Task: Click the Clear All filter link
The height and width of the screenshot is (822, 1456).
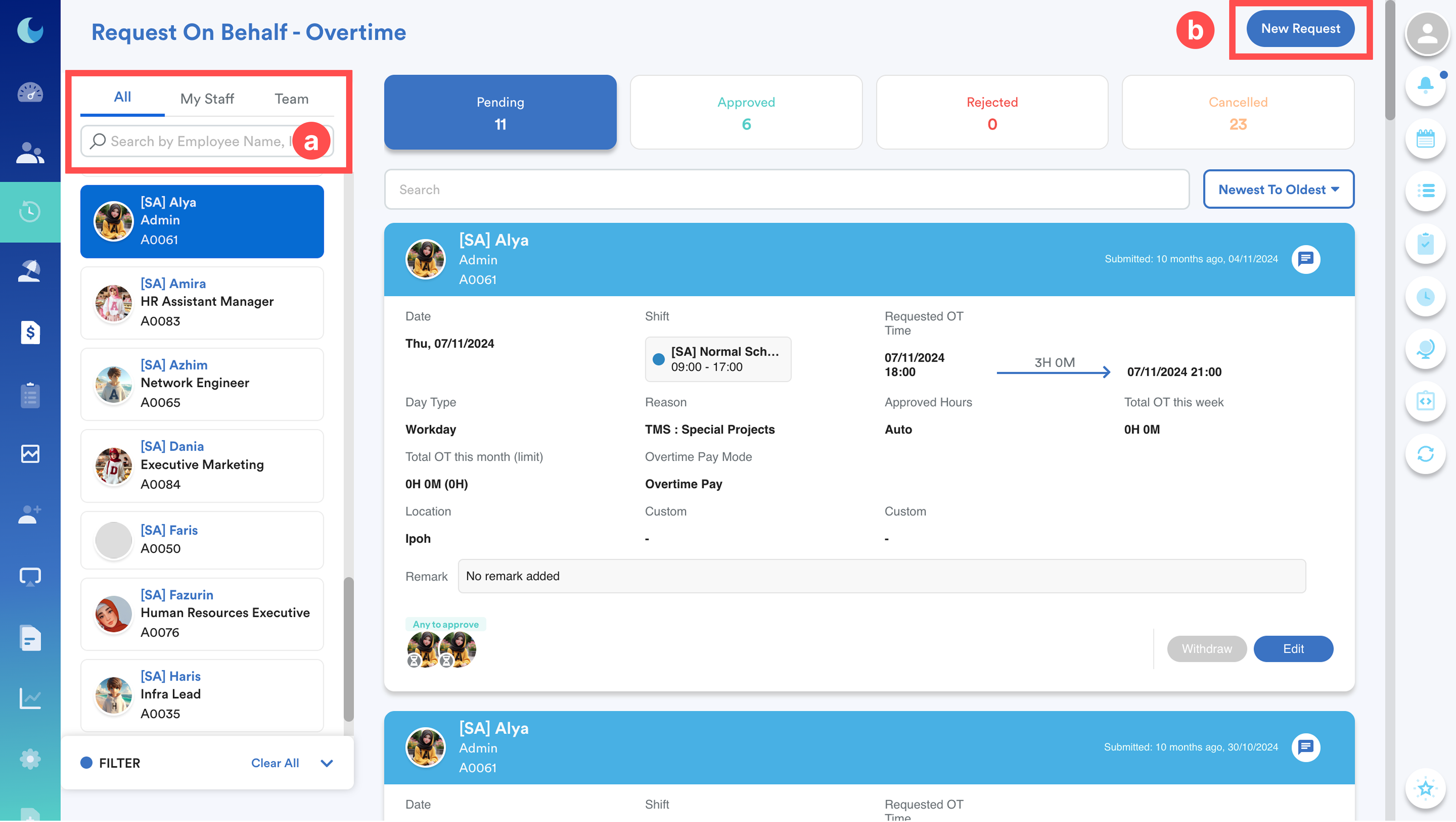Action: (x=275, y=763)
